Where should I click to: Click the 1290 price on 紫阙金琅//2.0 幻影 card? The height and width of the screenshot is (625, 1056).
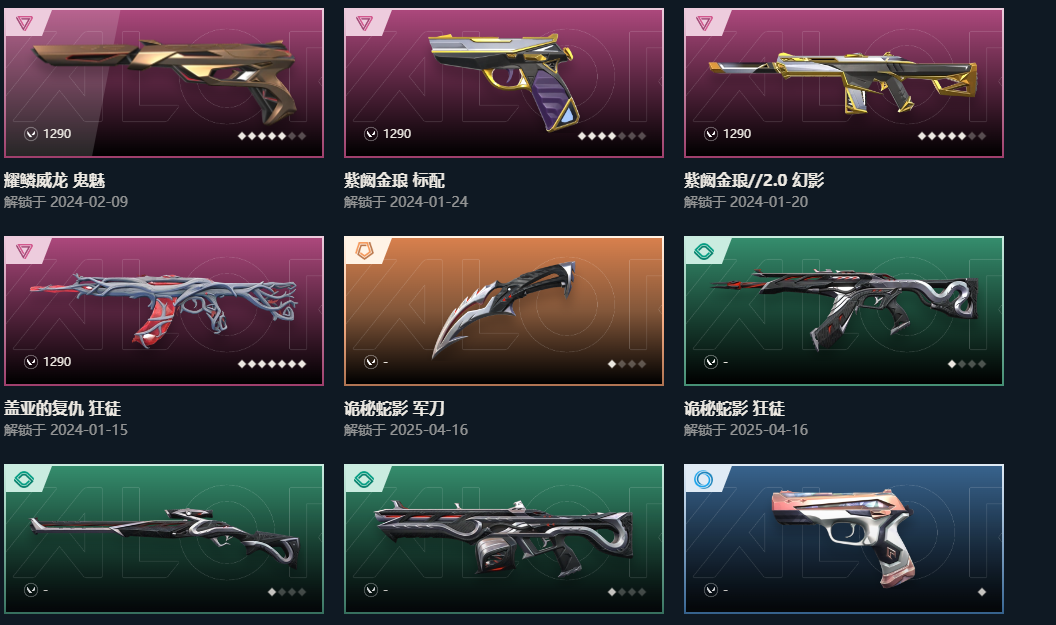click(737, 134)
